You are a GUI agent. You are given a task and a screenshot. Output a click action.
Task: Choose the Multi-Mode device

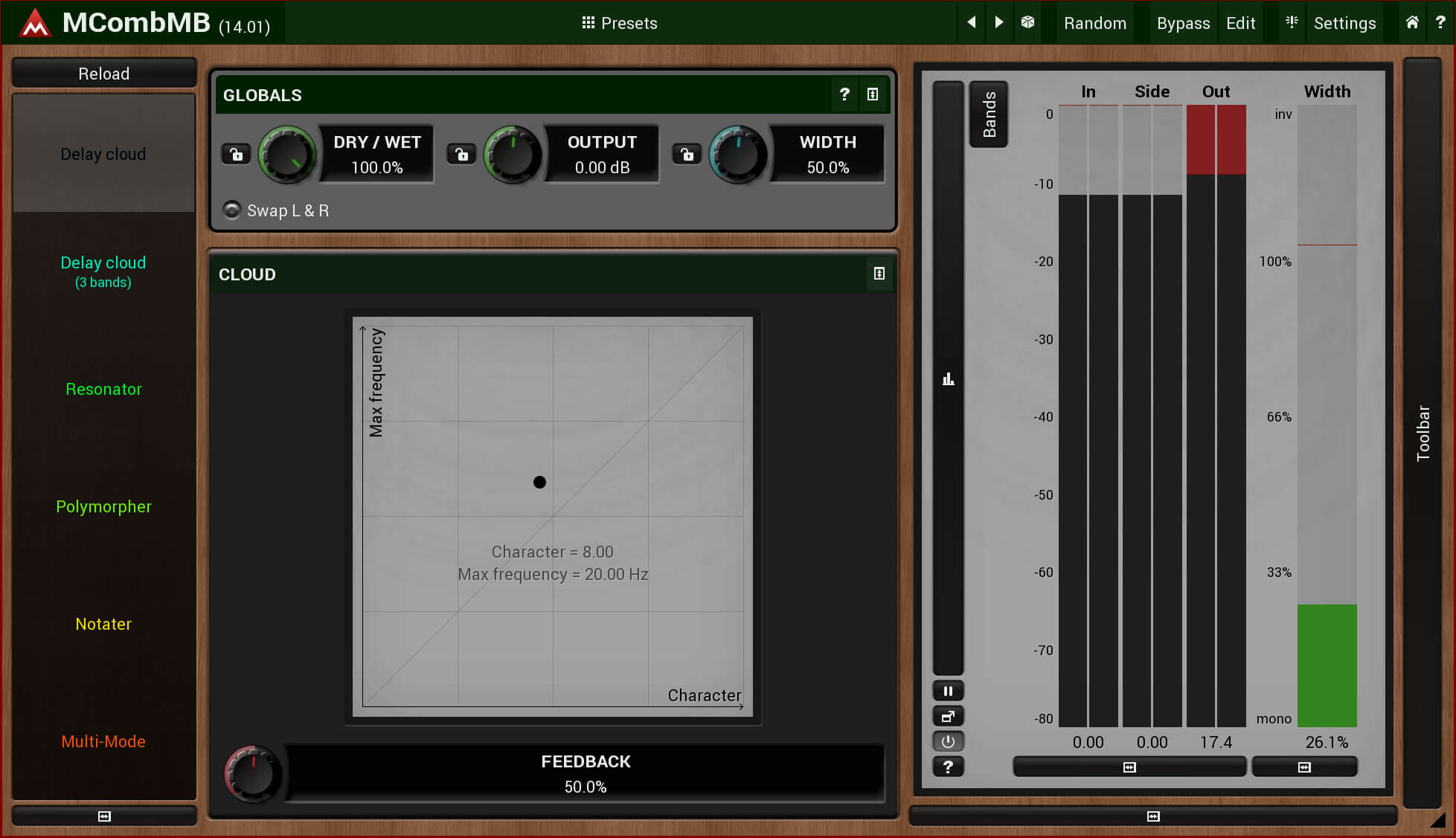point(103,741)
